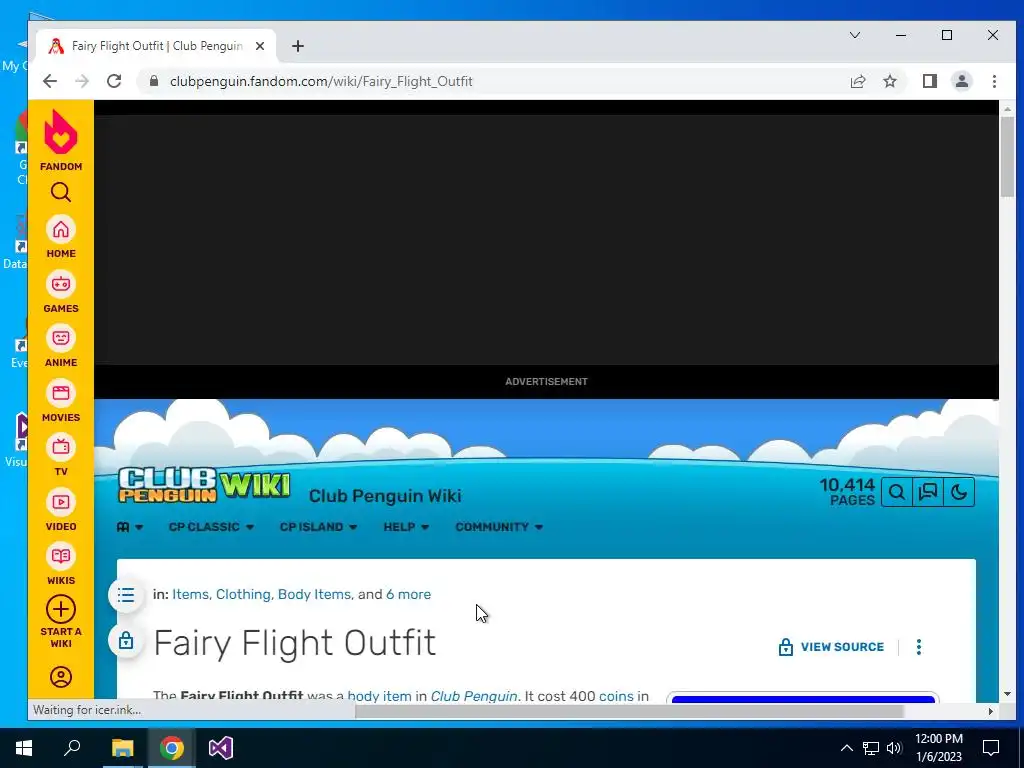Expand the Explore book-icon dropdown

[x=130, y=527]
